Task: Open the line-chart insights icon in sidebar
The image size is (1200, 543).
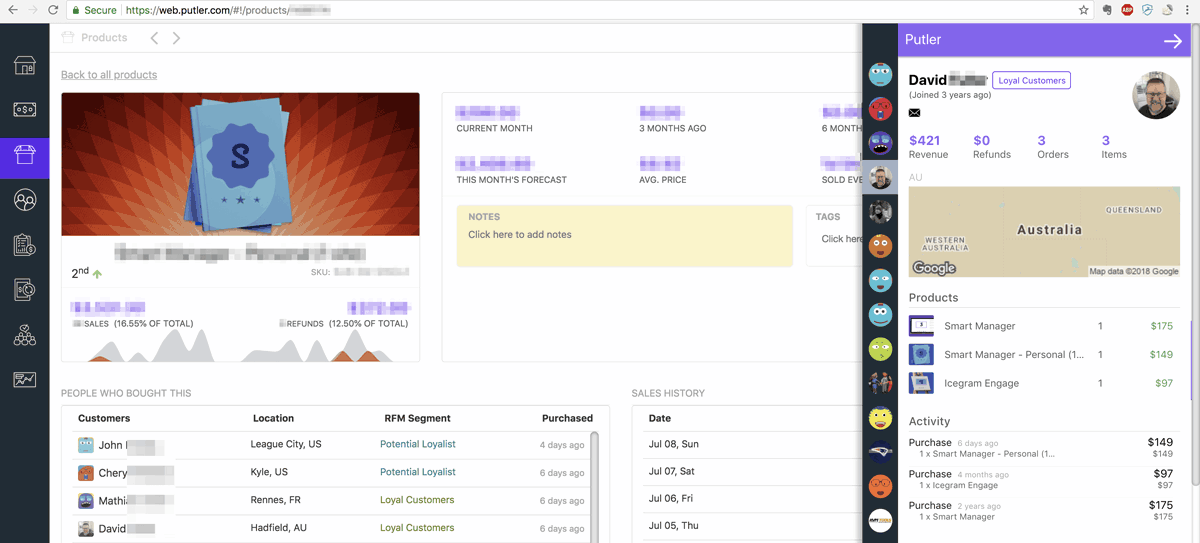Action: 25,380
